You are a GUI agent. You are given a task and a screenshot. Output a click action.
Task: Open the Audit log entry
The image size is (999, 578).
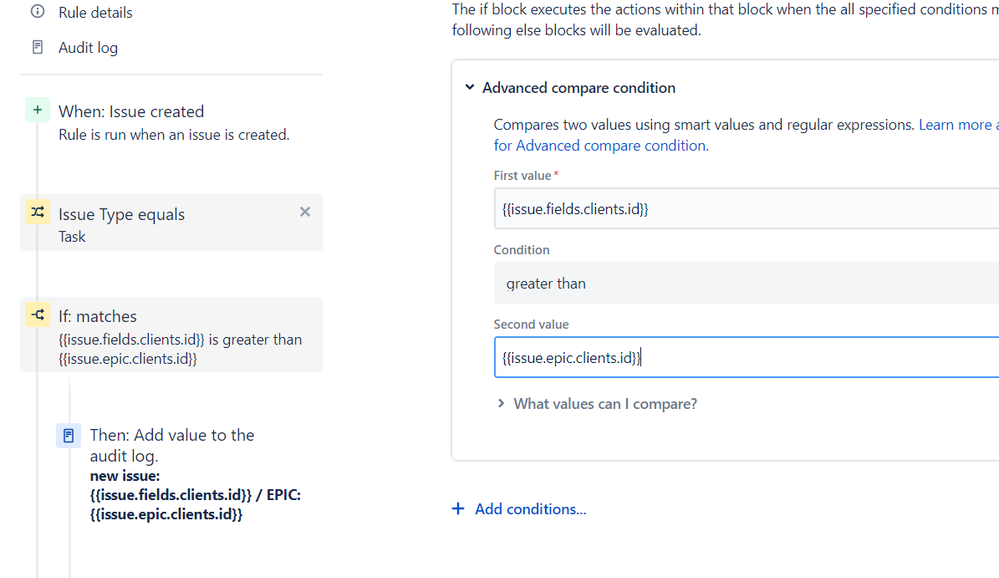pyautogui.click(x=88, y=48)
